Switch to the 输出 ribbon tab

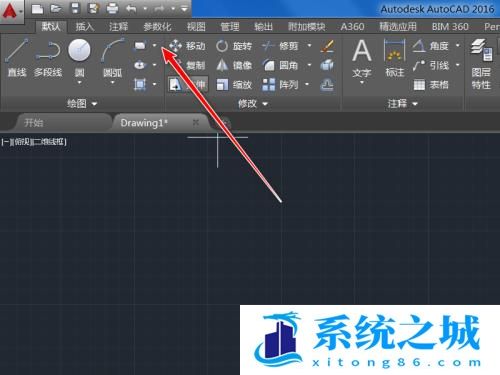point(263,27)
